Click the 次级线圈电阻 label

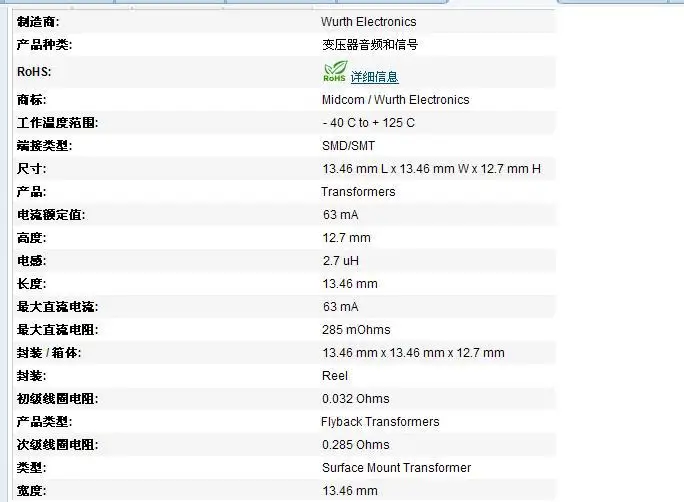point(58,445)
